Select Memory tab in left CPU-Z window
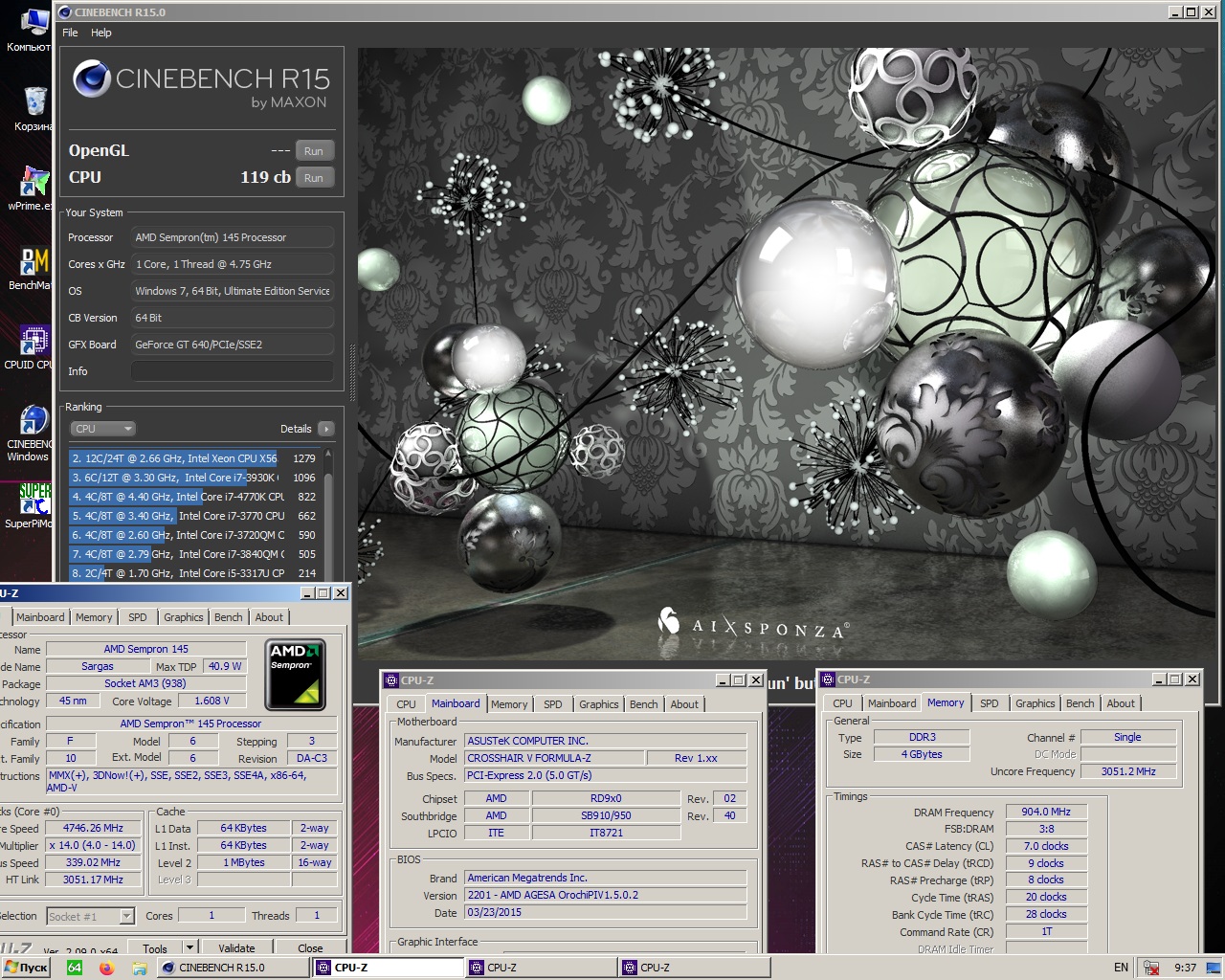The width and height of the screenshot is (1225, 980). [x=94, y=617]
